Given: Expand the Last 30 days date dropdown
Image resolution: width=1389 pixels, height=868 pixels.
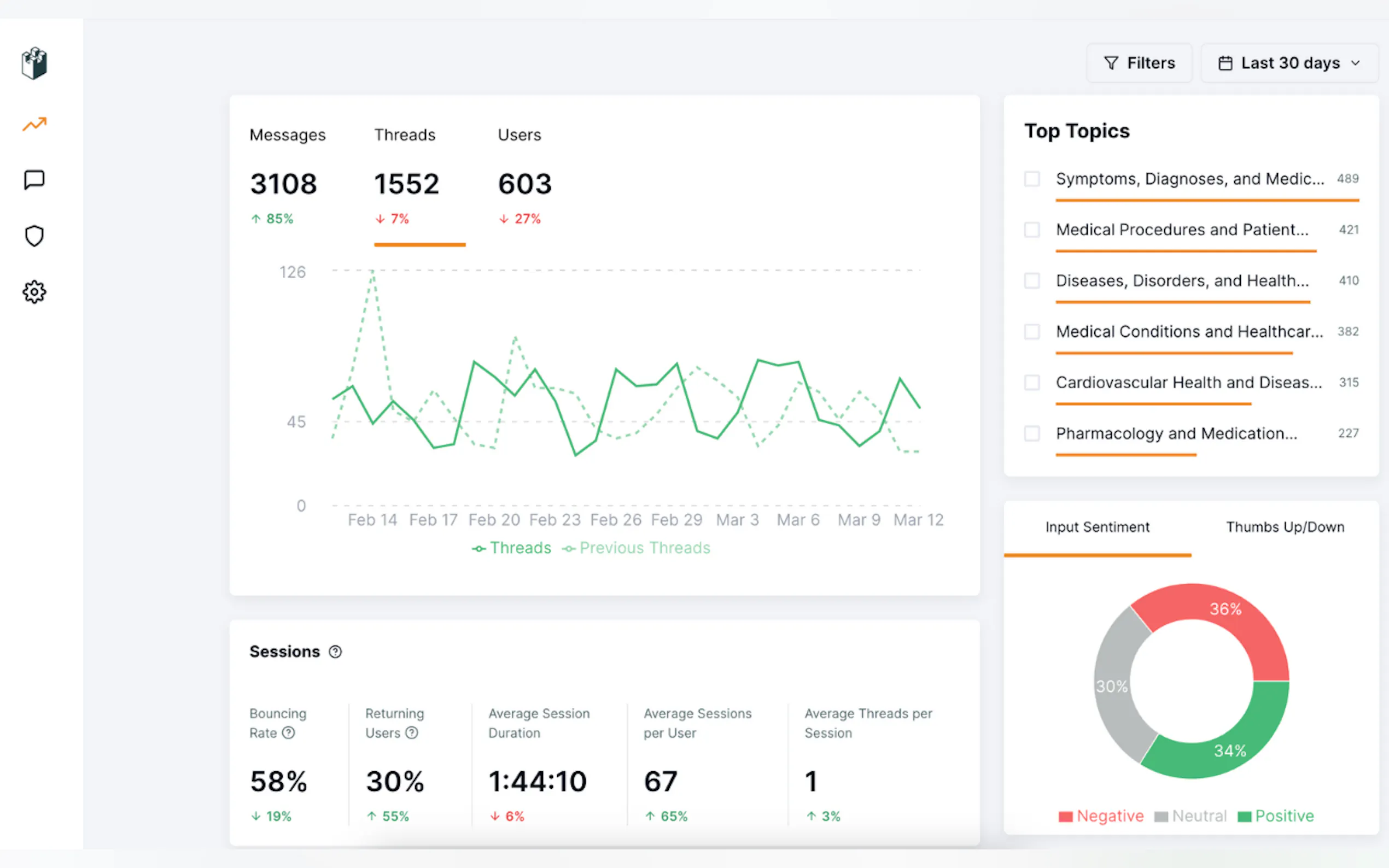Looking at the screenshot, I should pos(1289,63).
